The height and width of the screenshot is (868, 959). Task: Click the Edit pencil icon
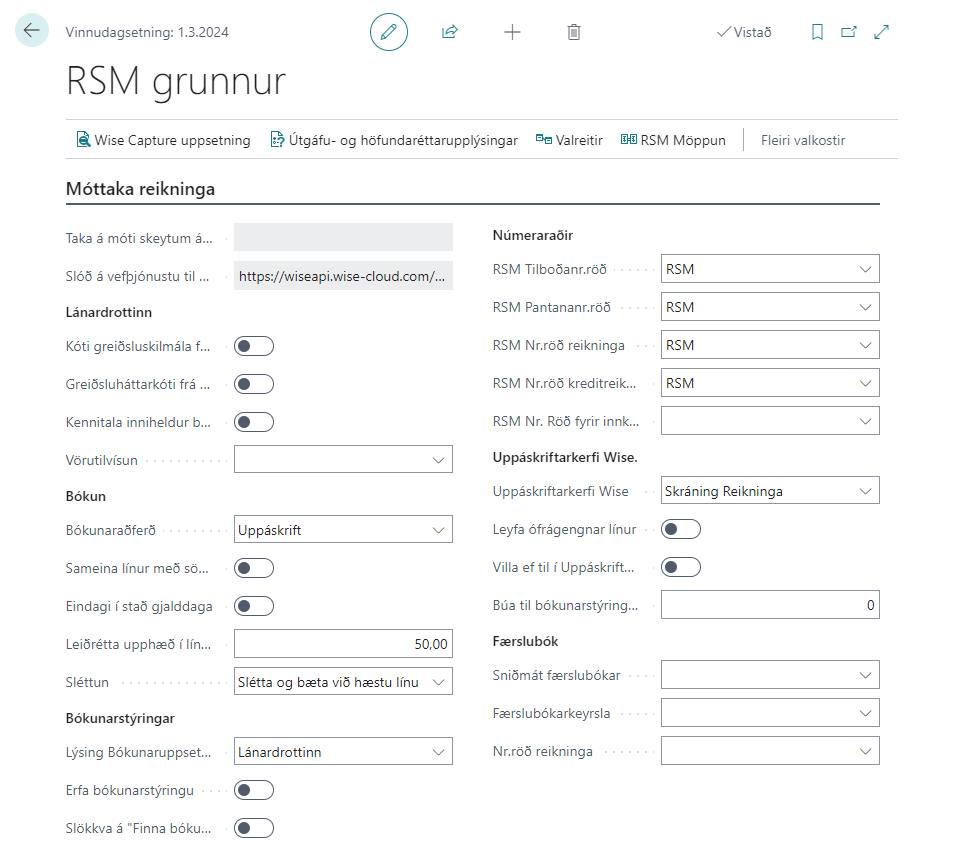point(388,31)
